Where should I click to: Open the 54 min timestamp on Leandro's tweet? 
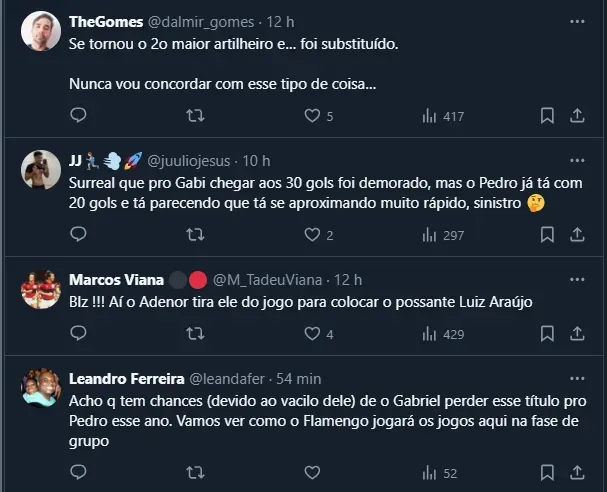pos(299,378)
